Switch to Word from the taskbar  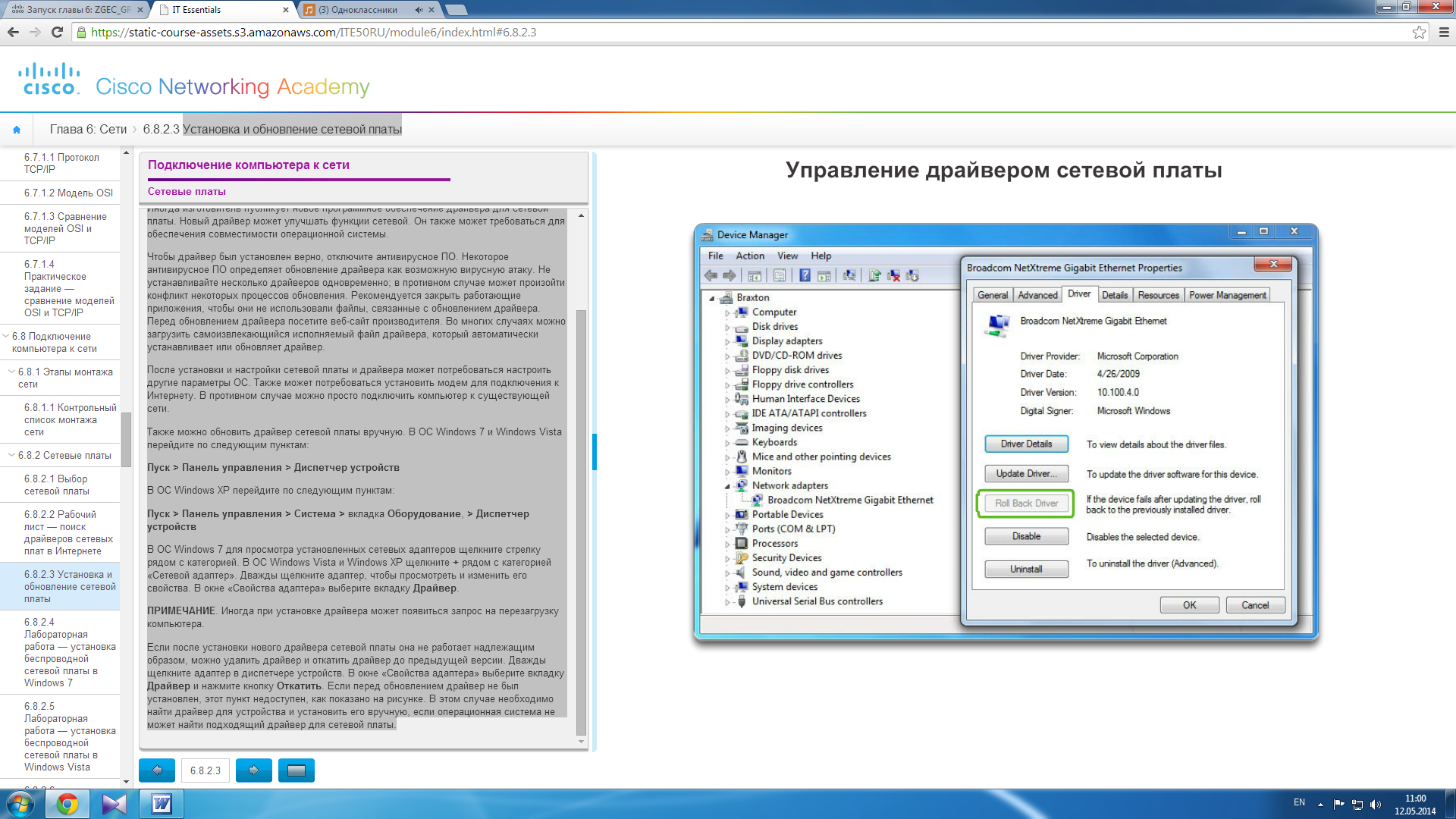click(162, 804)
